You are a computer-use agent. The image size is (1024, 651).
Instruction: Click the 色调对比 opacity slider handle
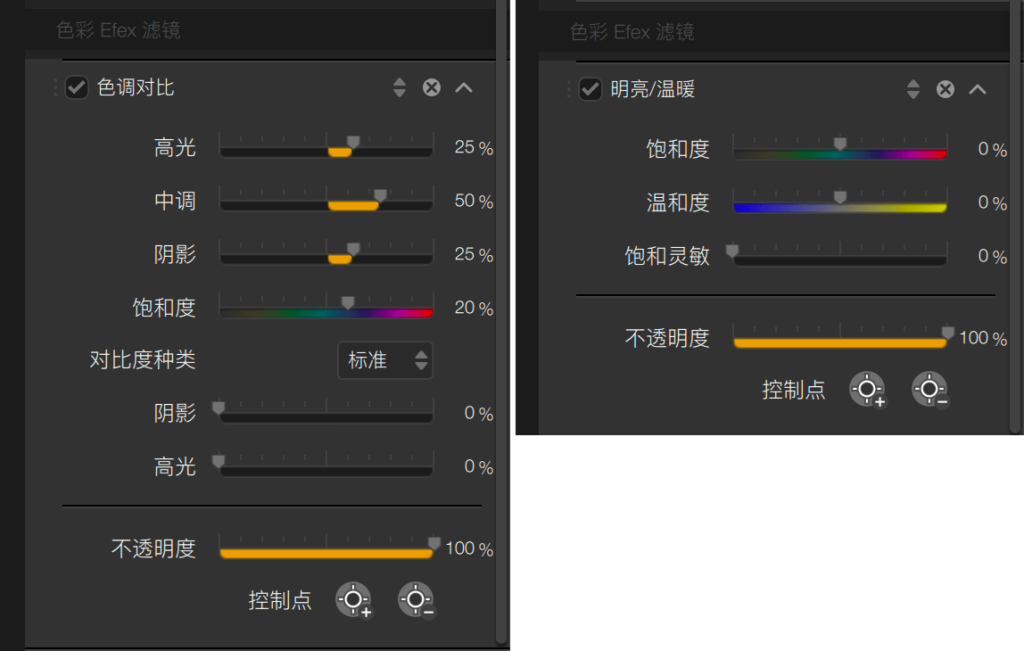434,543
